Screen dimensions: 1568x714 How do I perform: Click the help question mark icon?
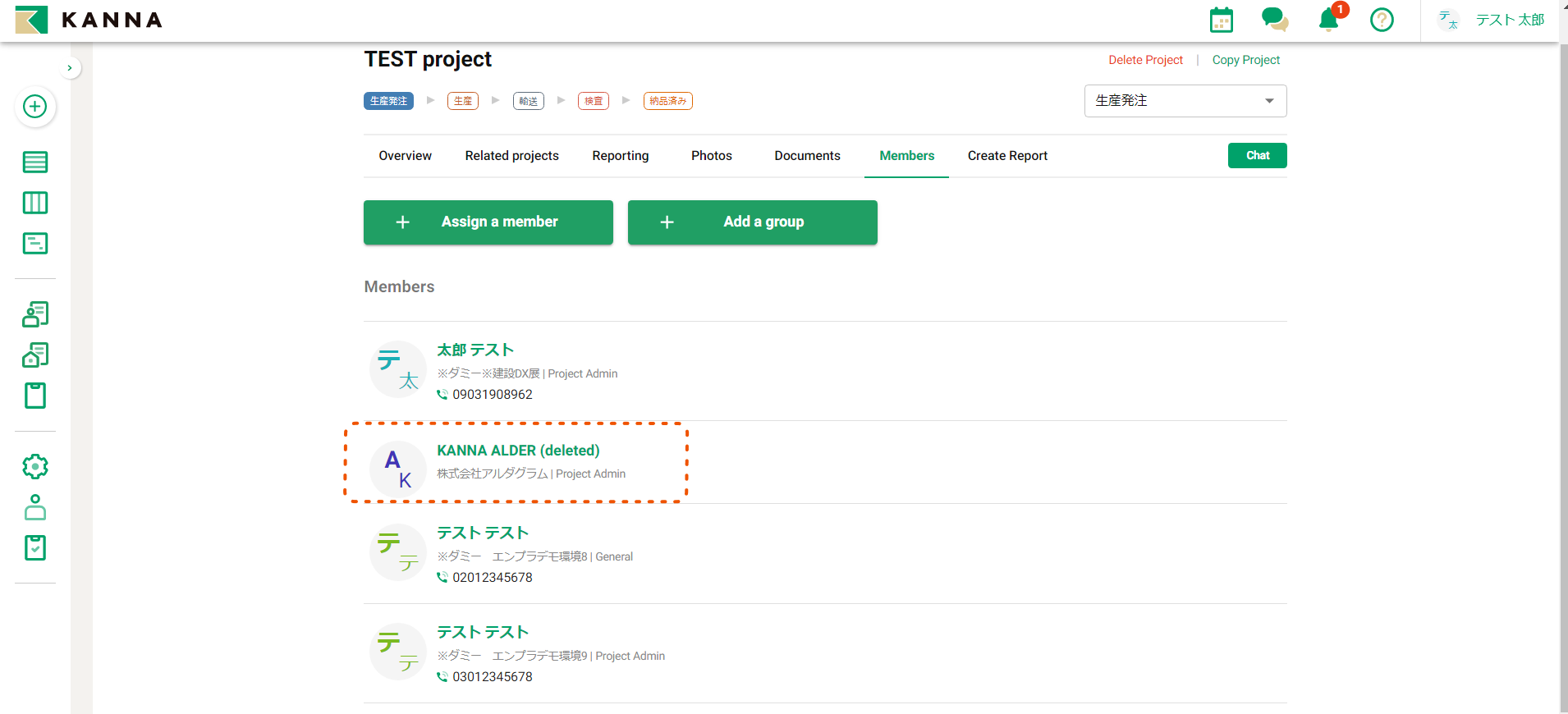(1382, 20)
